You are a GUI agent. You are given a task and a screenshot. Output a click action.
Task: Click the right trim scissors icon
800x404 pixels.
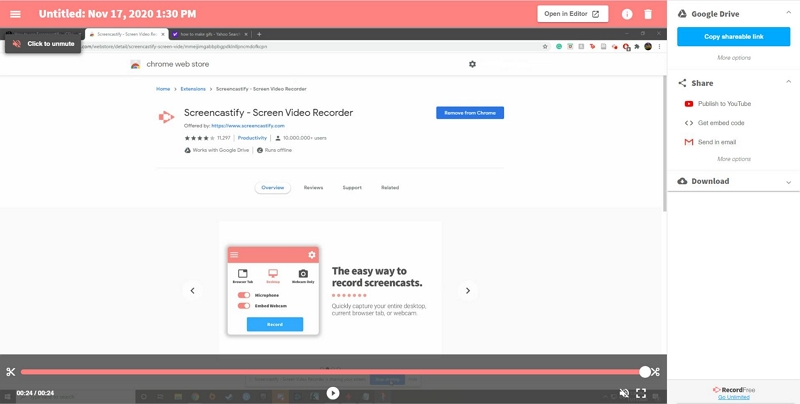coord(656,372)
